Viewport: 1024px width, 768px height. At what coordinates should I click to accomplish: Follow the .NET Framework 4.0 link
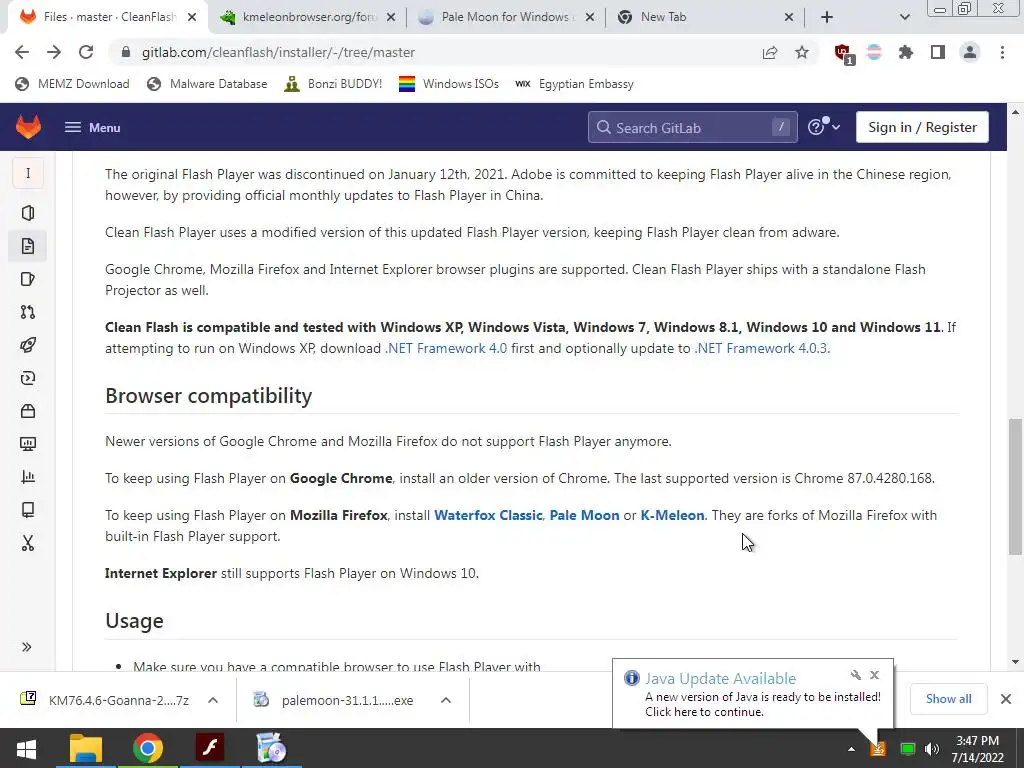446,348
